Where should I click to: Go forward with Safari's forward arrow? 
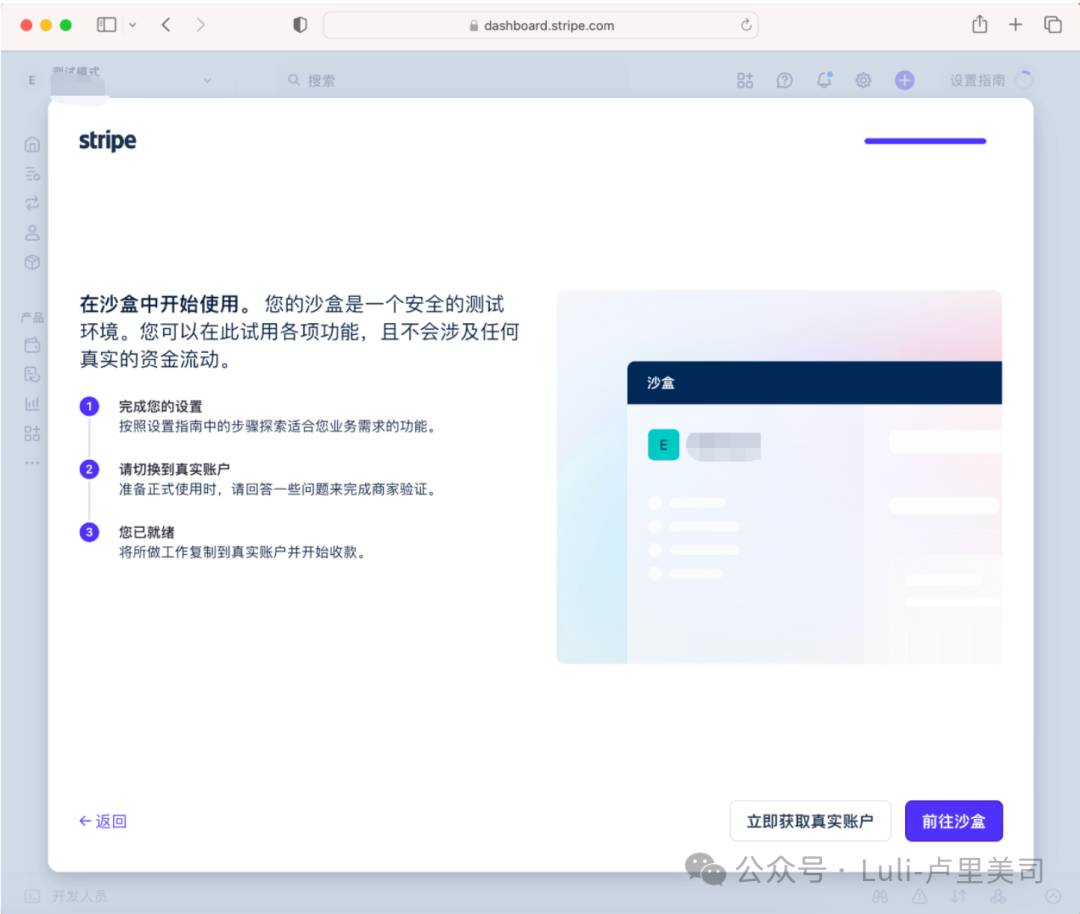[200, 25]
